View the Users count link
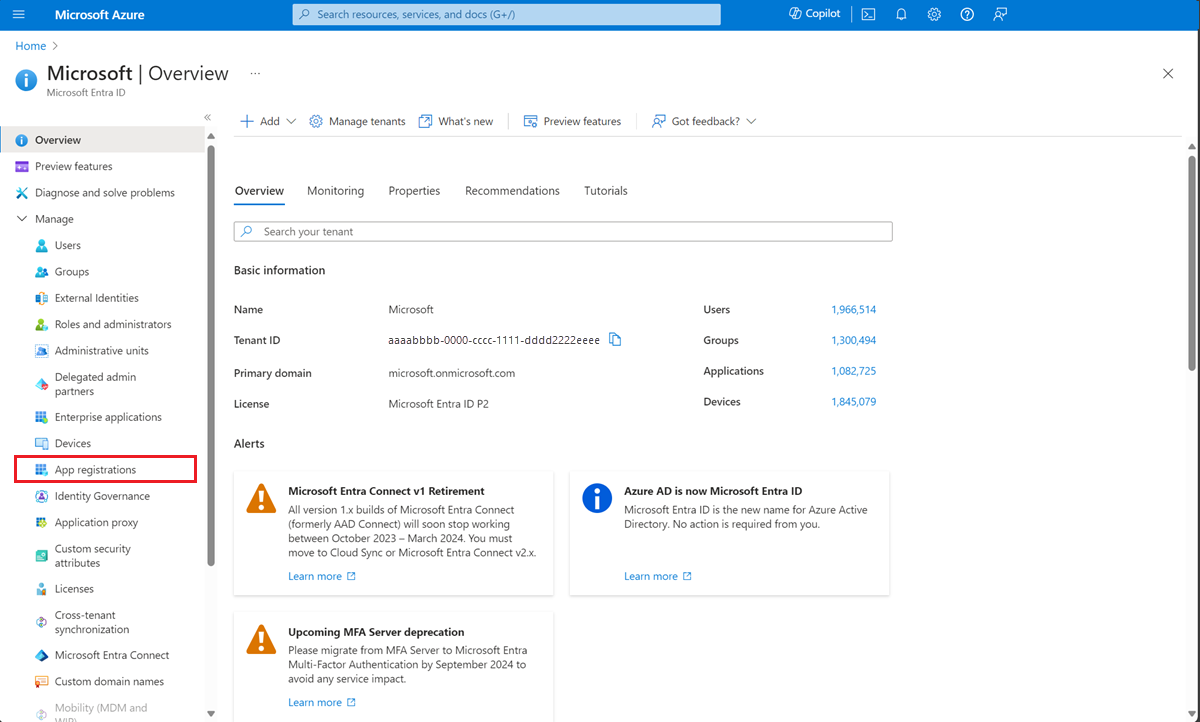 pyautogui.click(x=854, y=309)
